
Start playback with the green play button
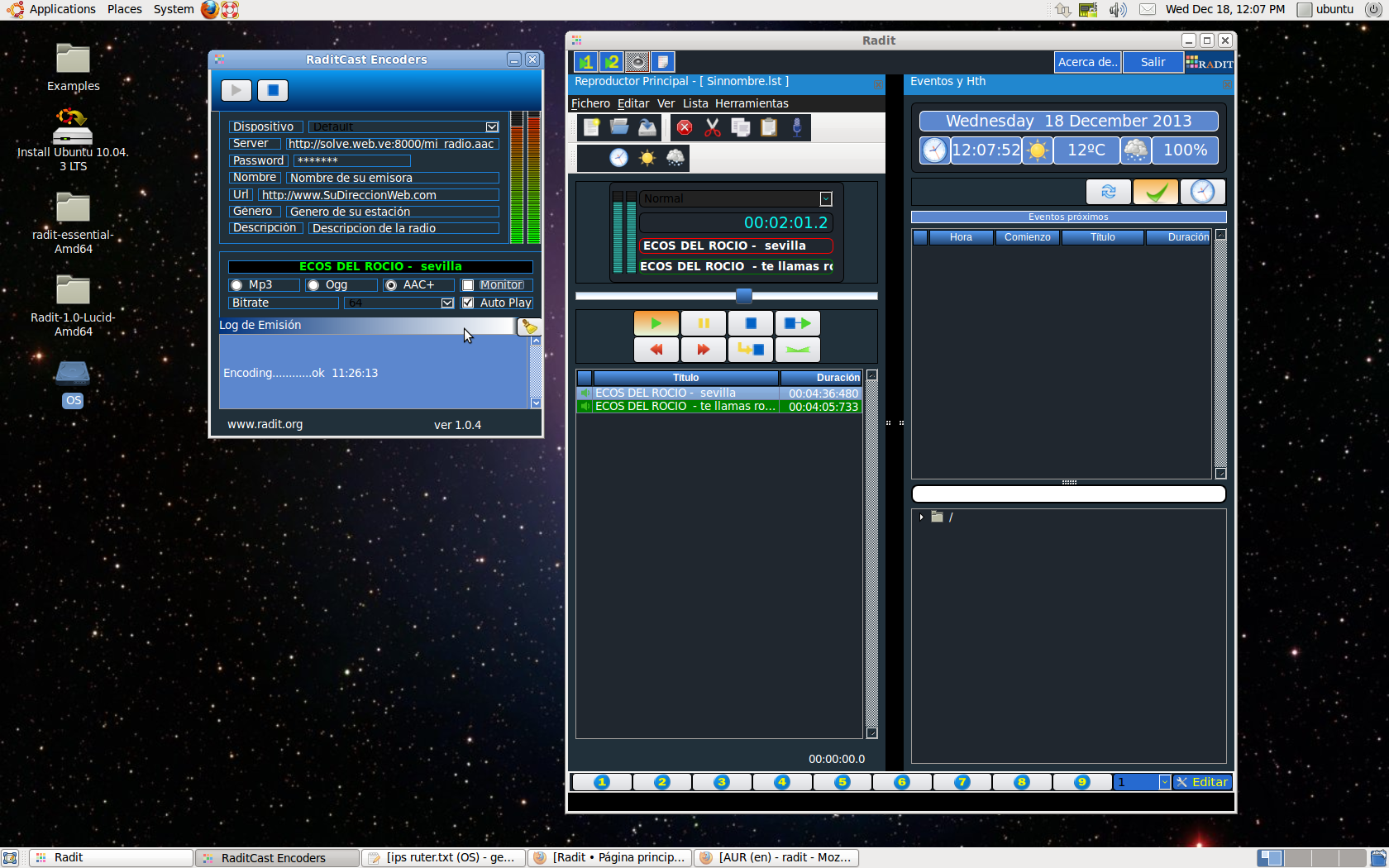[x=656, y=323]
